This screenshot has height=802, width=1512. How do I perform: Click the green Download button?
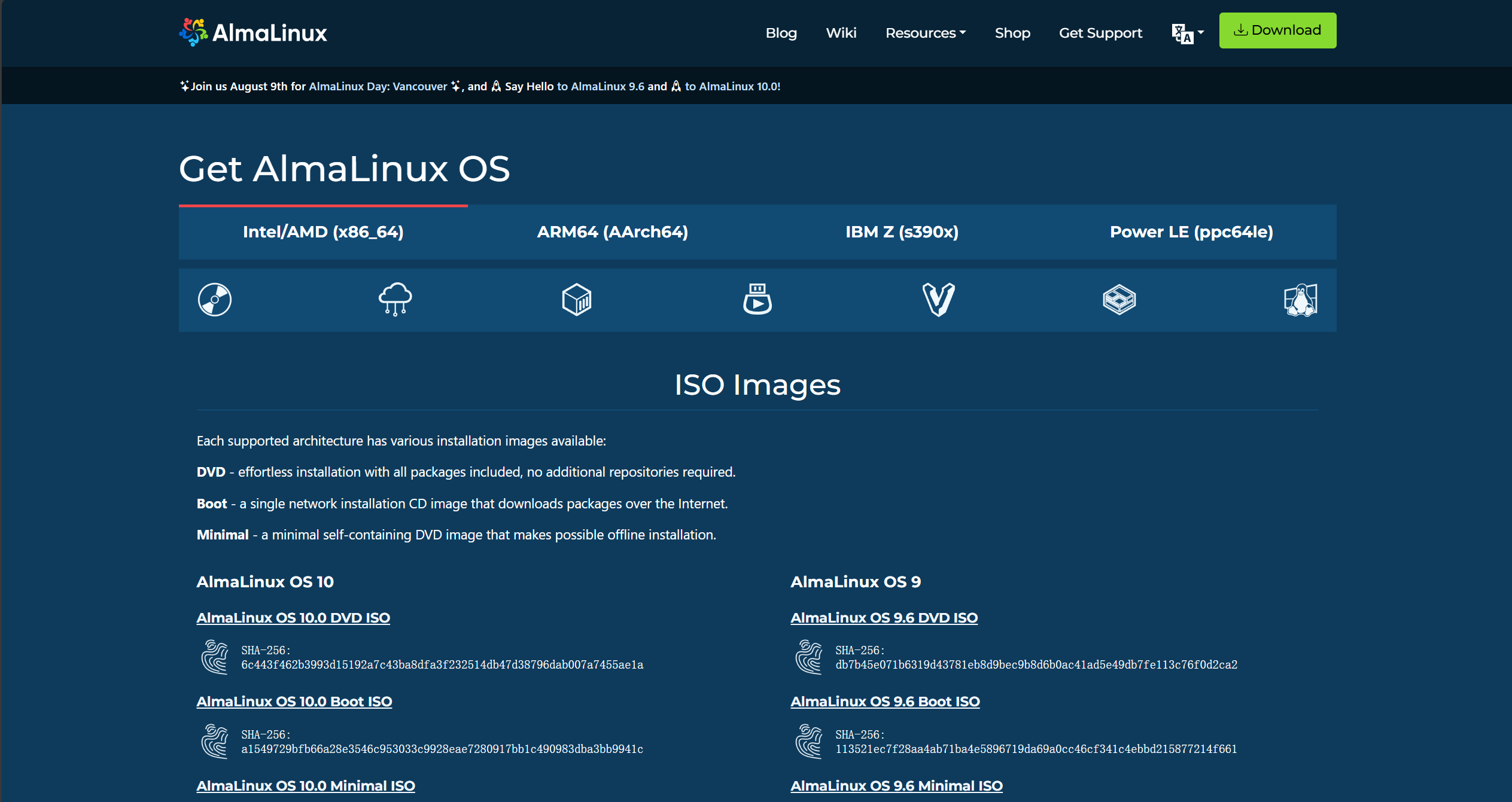click(x=1277, y=31)
